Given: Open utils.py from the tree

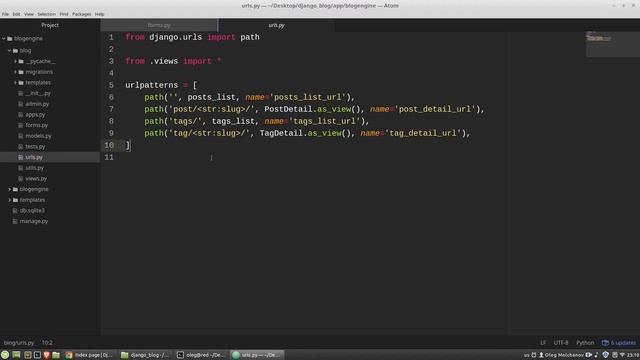Looking at the screenshot, I should click(x=34, y=168).
